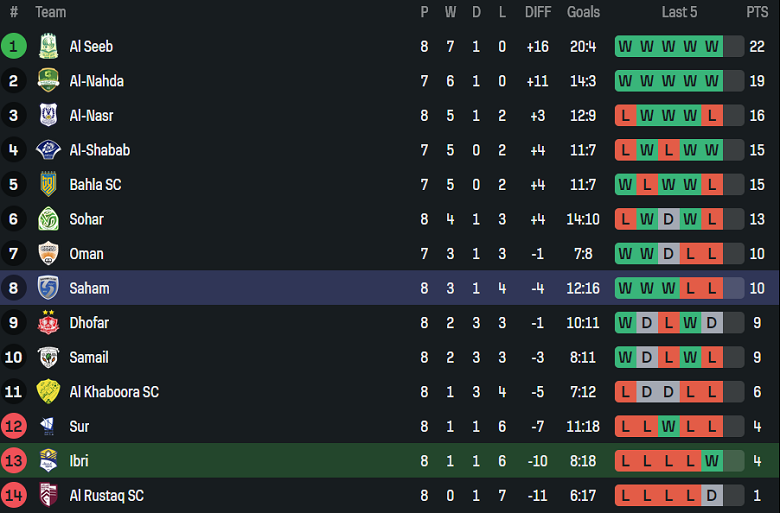Screen dimensions: 780x513
Task: Click the Al-Shabab team crest
Action: (x=48, y=150)
